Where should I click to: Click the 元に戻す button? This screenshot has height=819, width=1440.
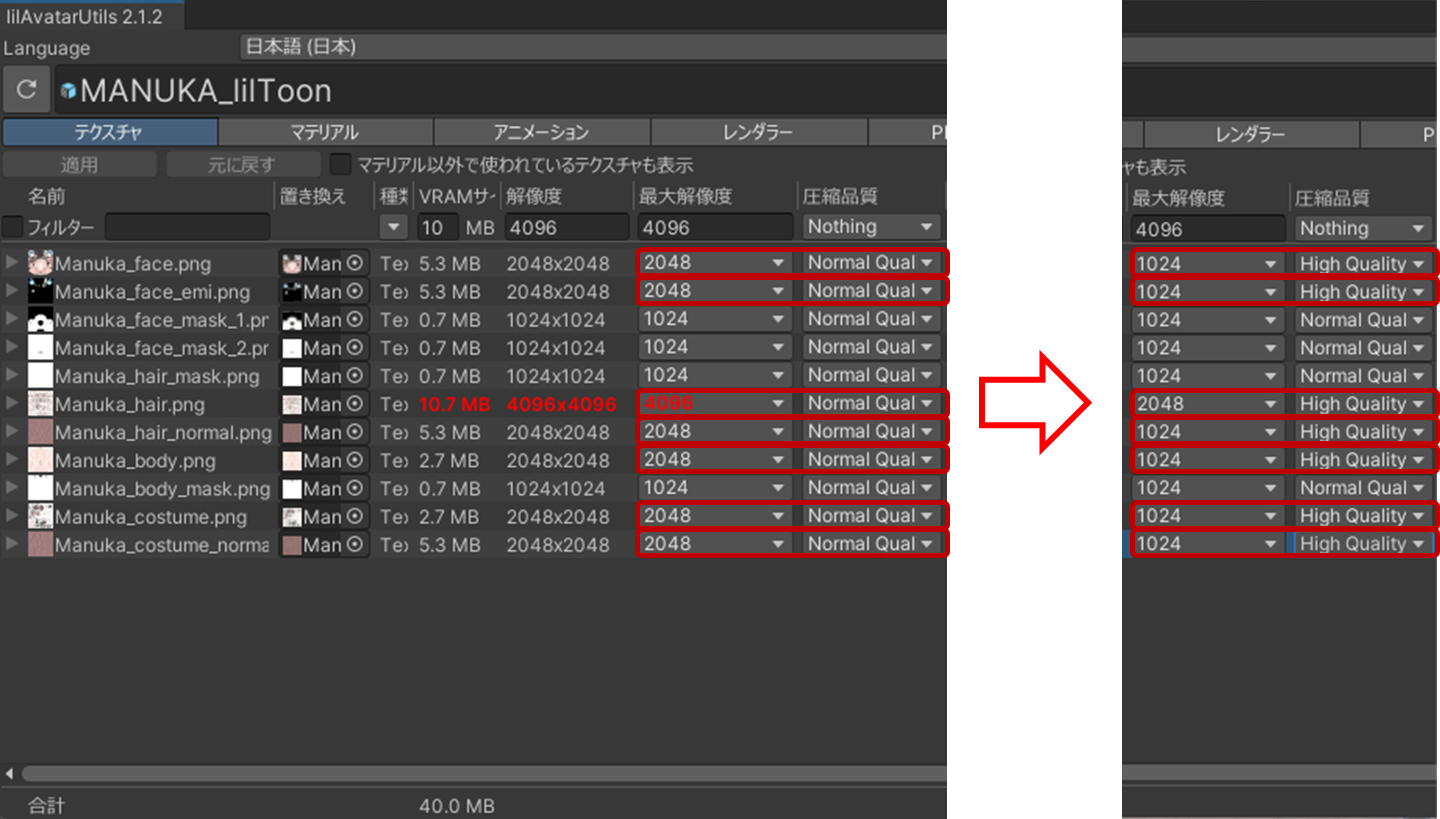coord(242,164)
